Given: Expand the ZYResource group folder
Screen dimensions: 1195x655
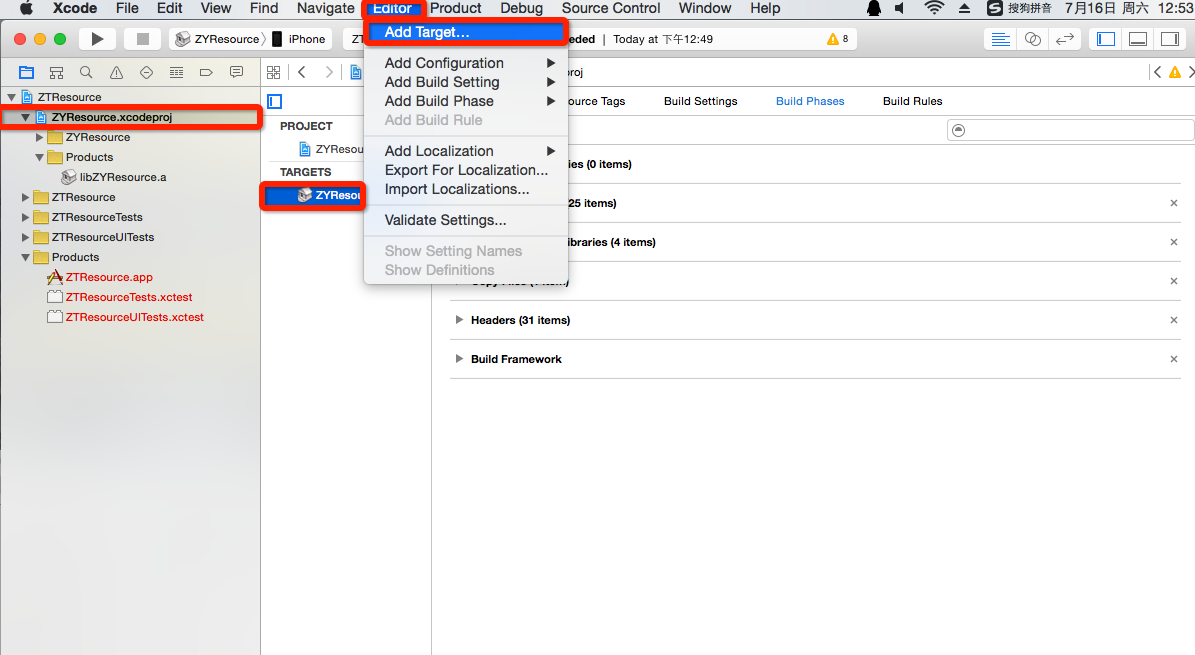Looking at the screenshot, I should [x=40, y=138].
